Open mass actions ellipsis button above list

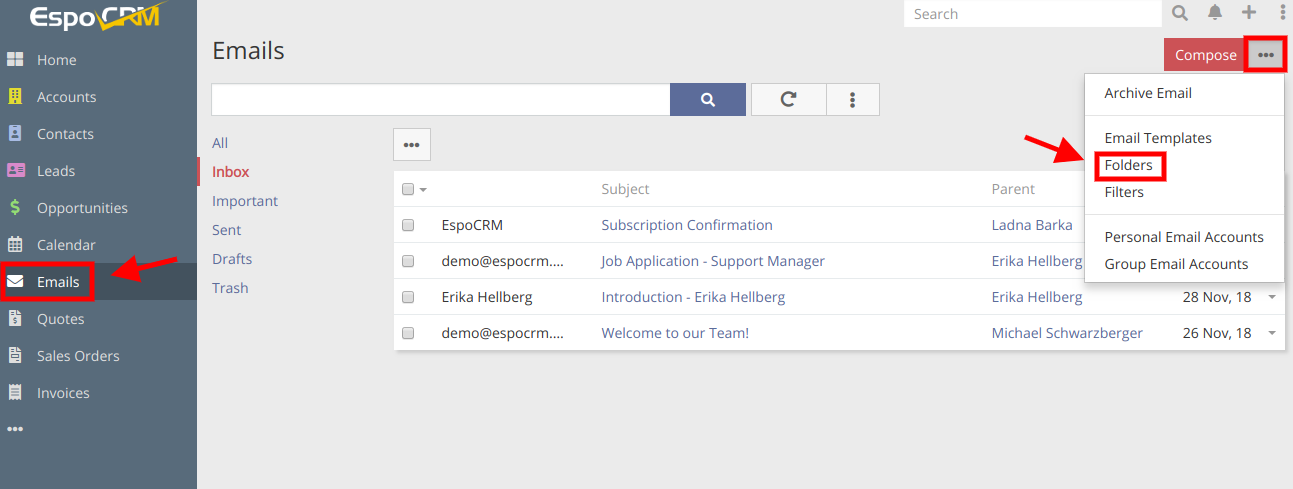click(x=411, y=144)
